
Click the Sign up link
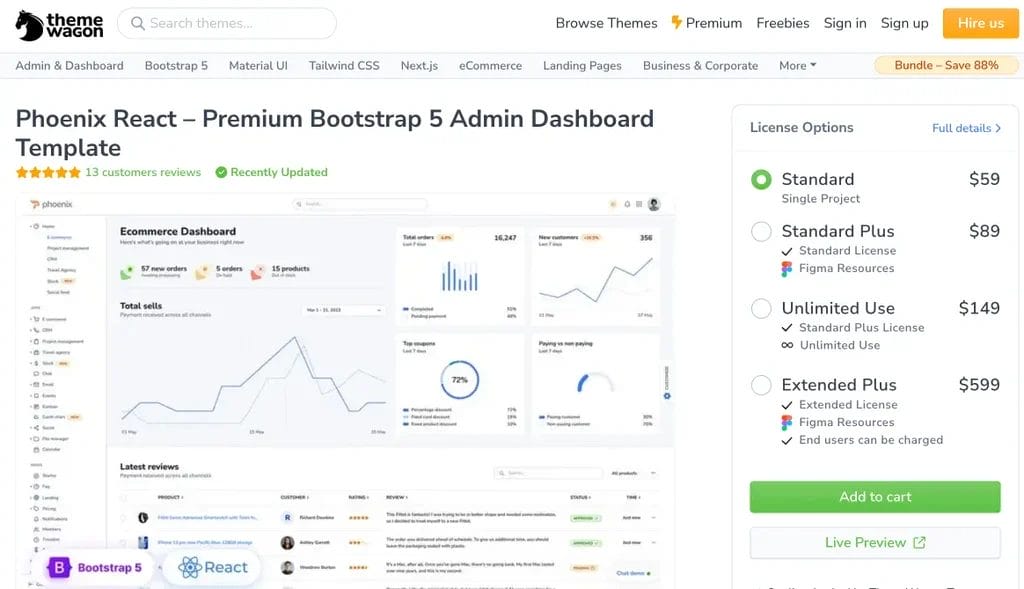(x=904, y=24)
